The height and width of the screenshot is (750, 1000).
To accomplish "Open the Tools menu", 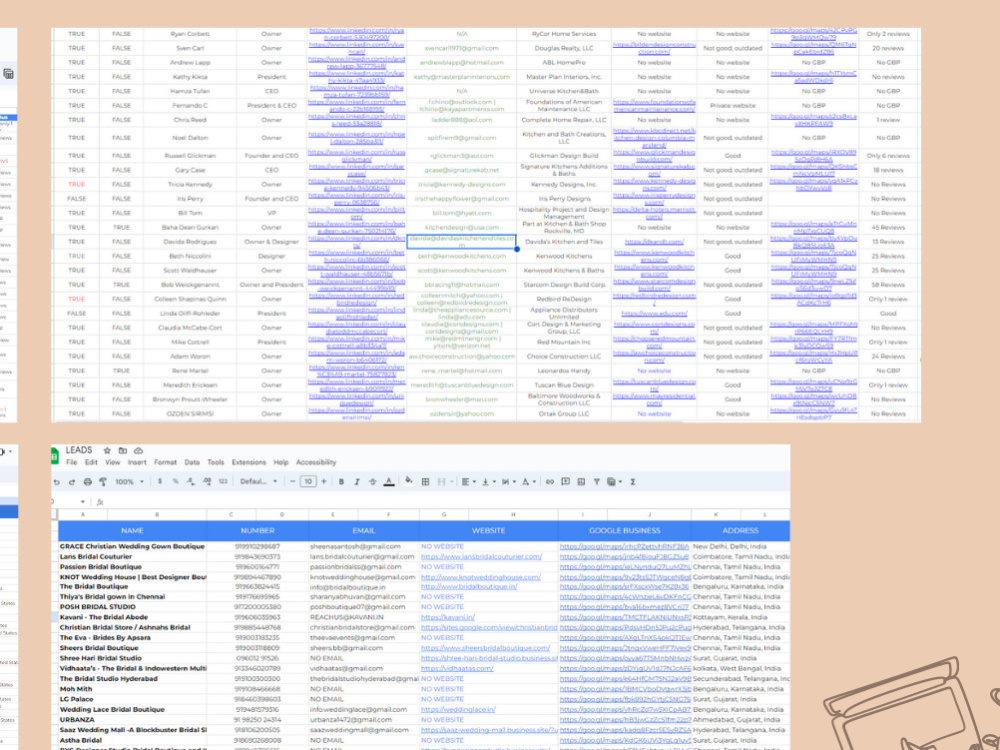I will point(216,462).
